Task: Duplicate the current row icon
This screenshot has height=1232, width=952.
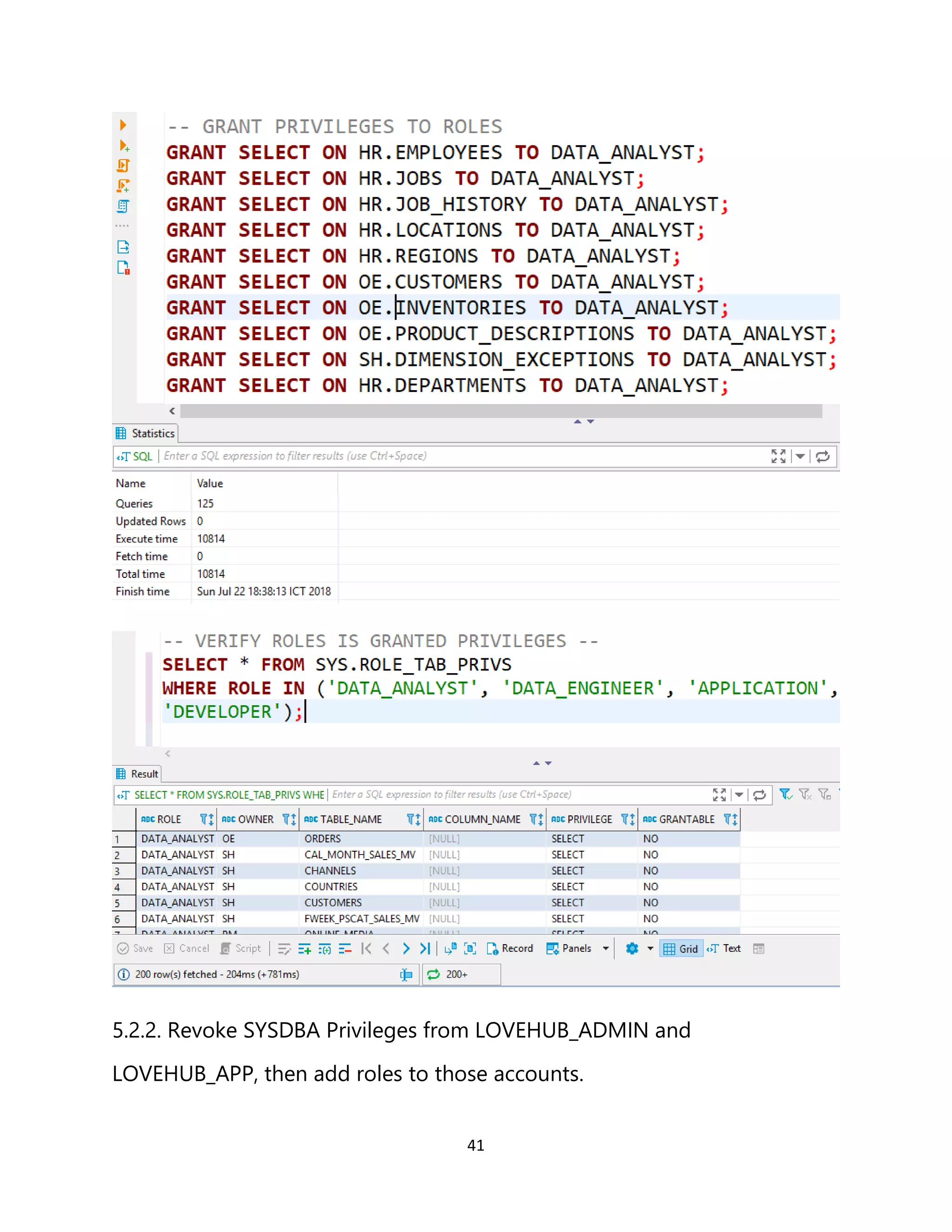Action: tap(325, 949)
